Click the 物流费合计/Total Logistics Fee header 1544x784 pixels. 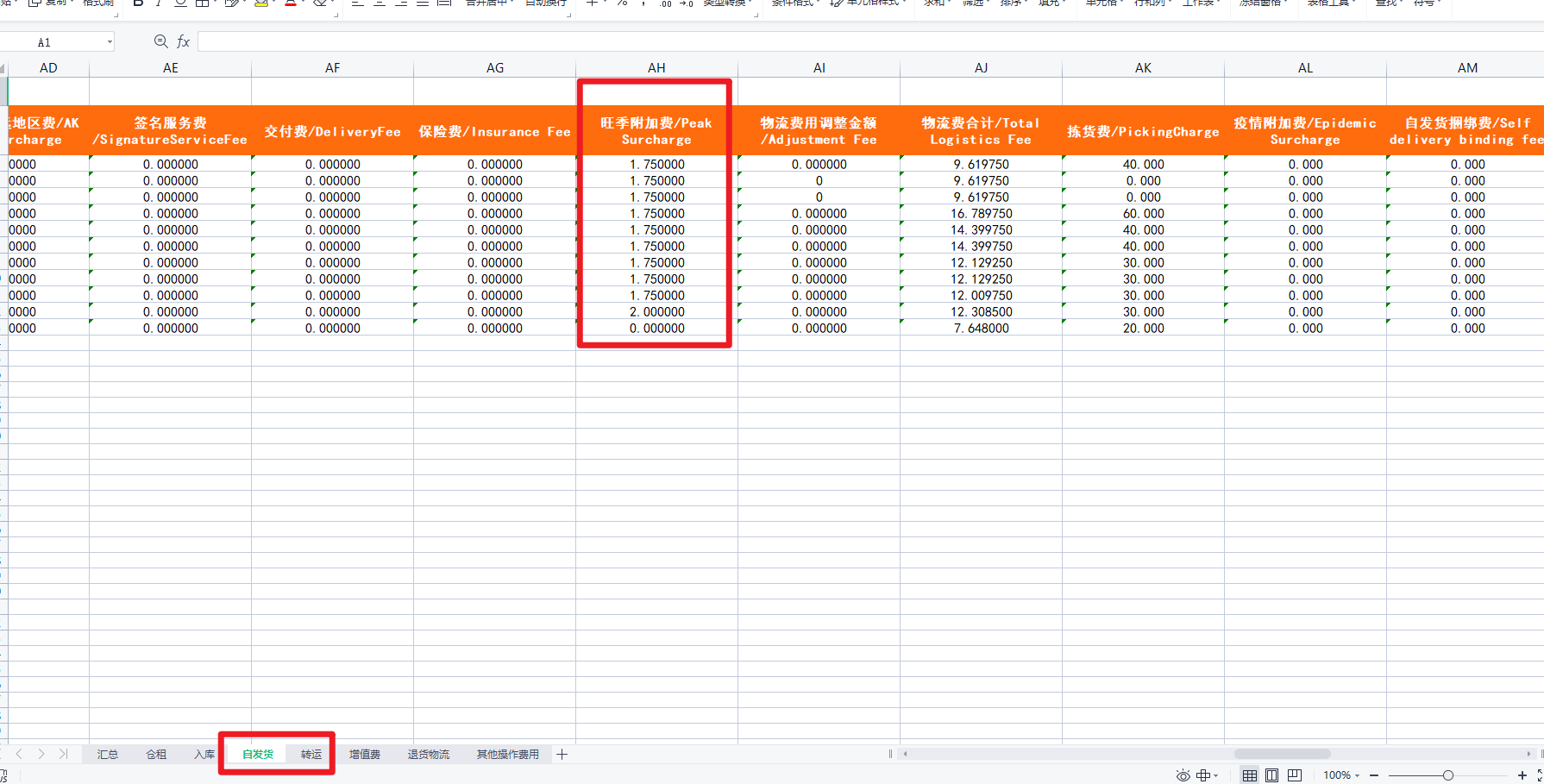(982, 131)
